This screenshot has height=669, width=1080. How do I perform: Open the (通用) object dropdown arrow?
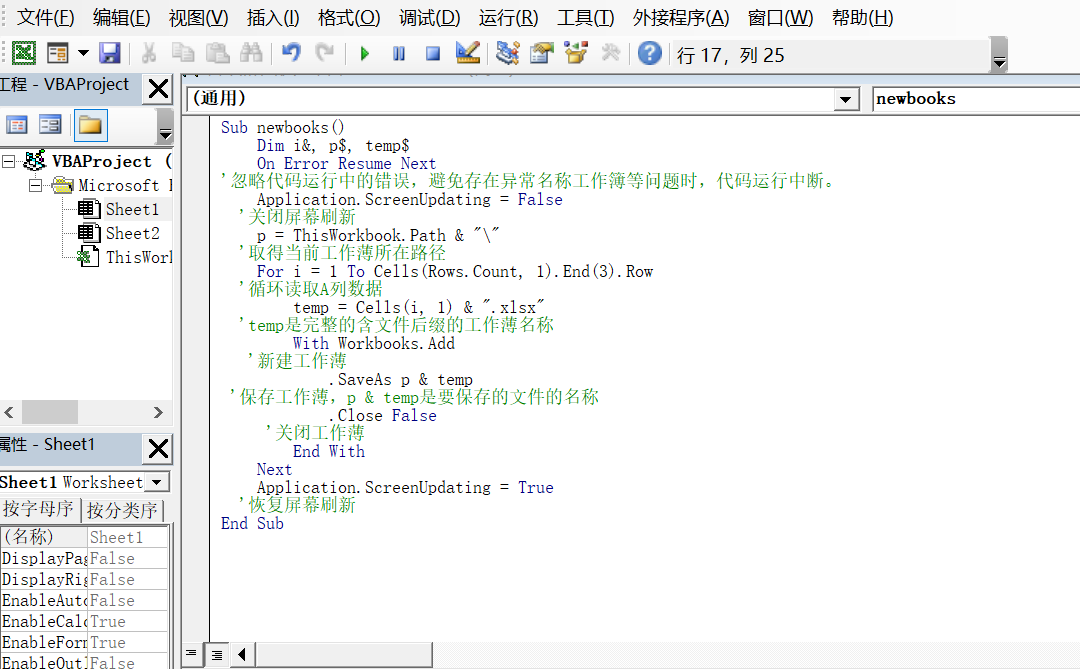coord(845,99)
